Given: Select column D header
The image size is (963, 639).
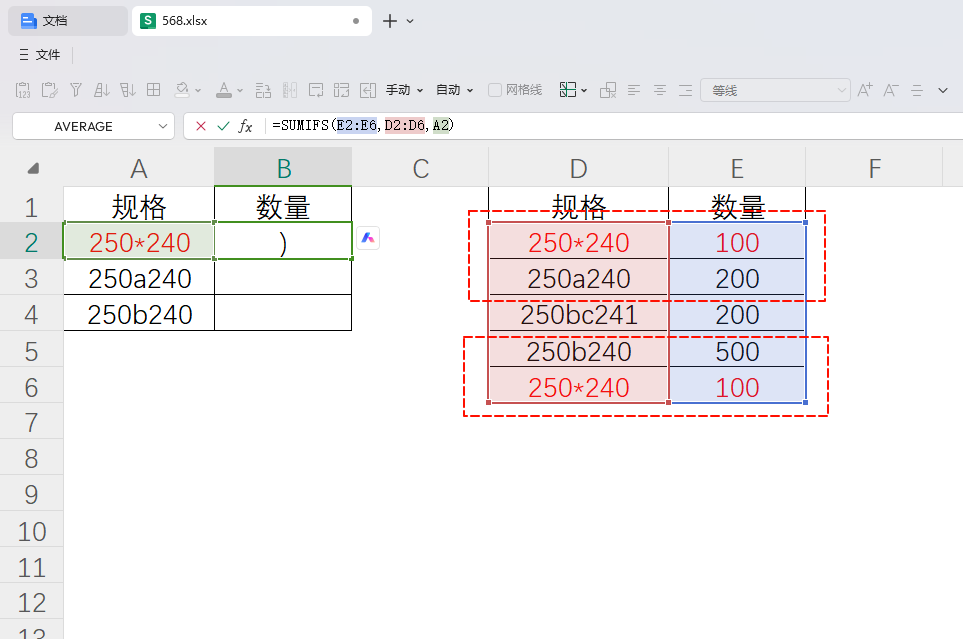Looking at the screenshot, I should pyautogui.click(x=579, y=168).
